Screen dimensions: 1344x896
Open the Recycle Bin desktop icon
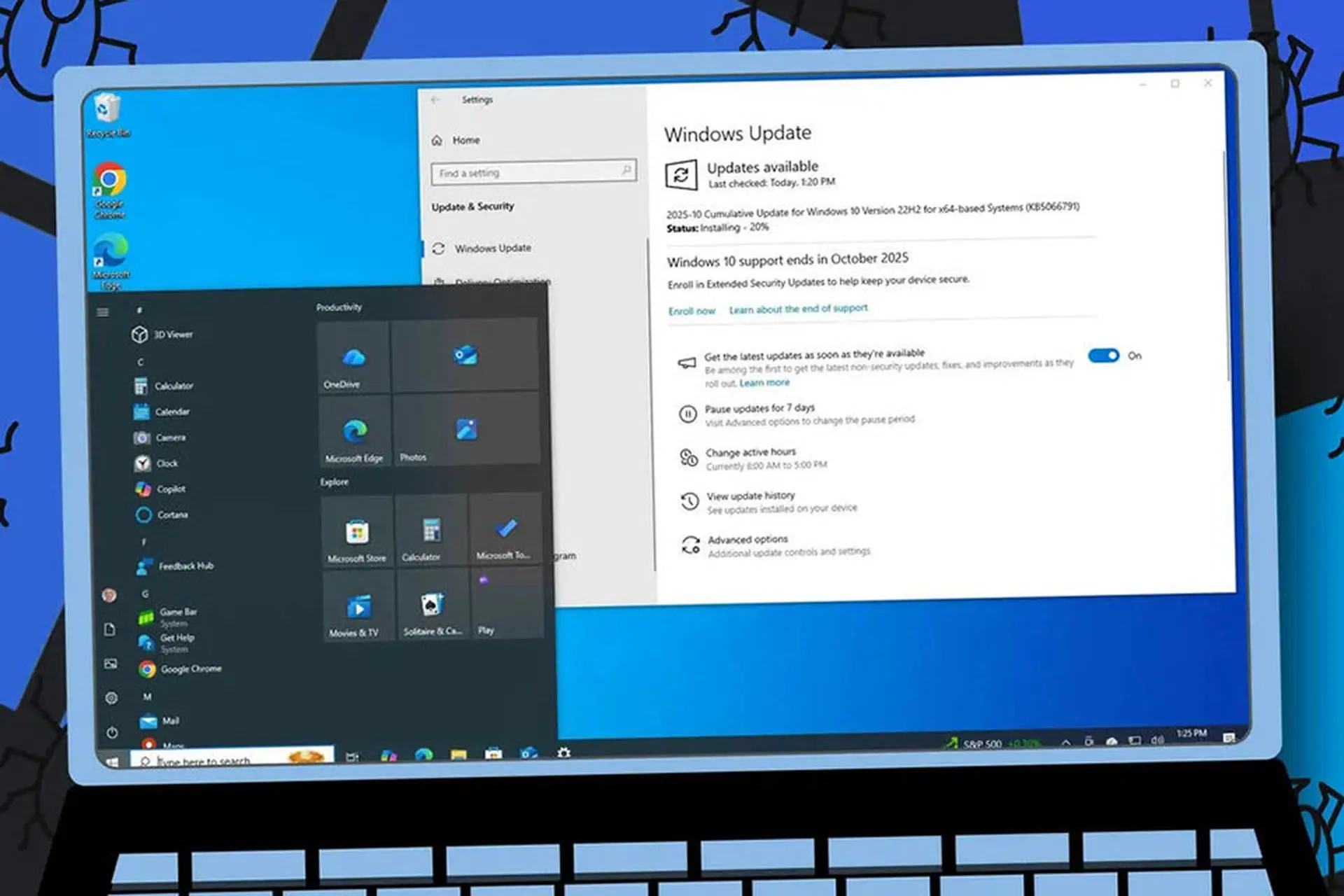click(x=108, y=115)
